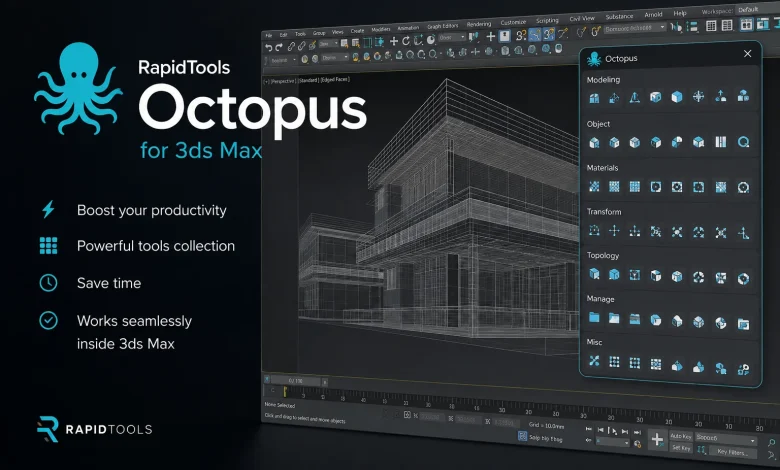The width and height of the screenshot is (780, 470).
Task: Click first icon in Octopus Modeling row
Action: tap(594, 97)
